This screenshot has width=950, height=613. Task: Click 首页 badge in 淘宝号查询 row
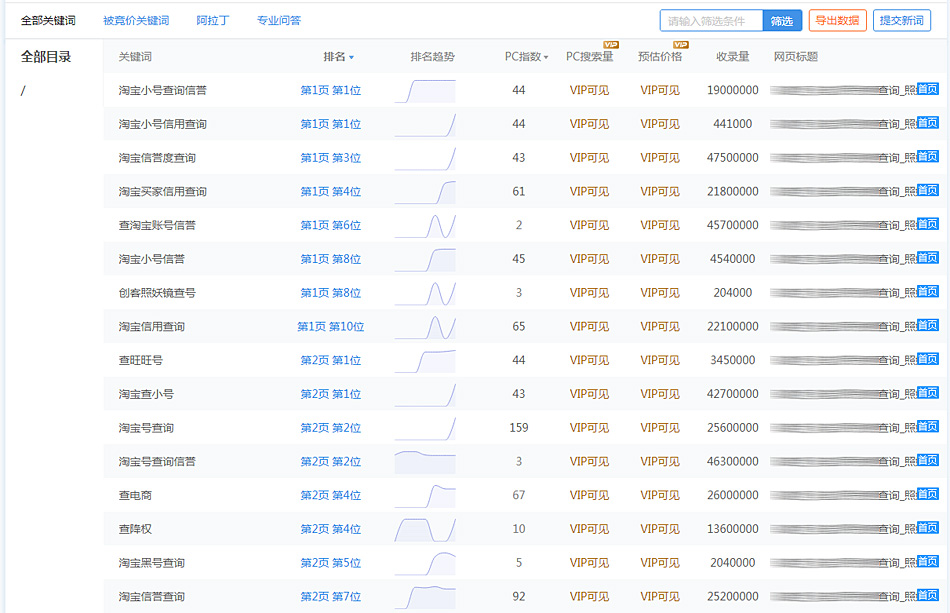click(928, 426)
